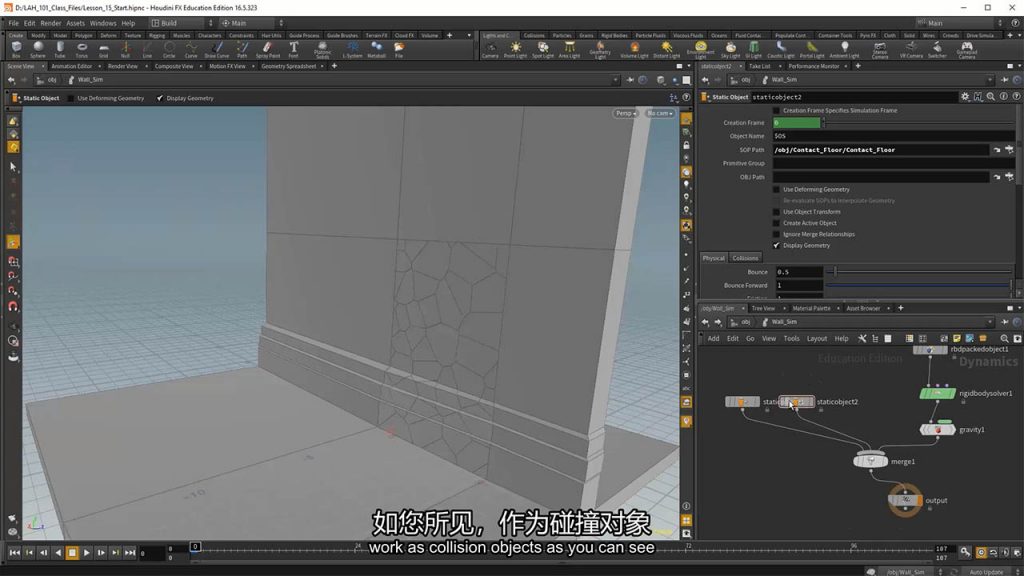This screenshot has width=1024, height=576.
Task: Enable Use Deforming Geometry parameter checkbox
Action: tap(776, 189)
